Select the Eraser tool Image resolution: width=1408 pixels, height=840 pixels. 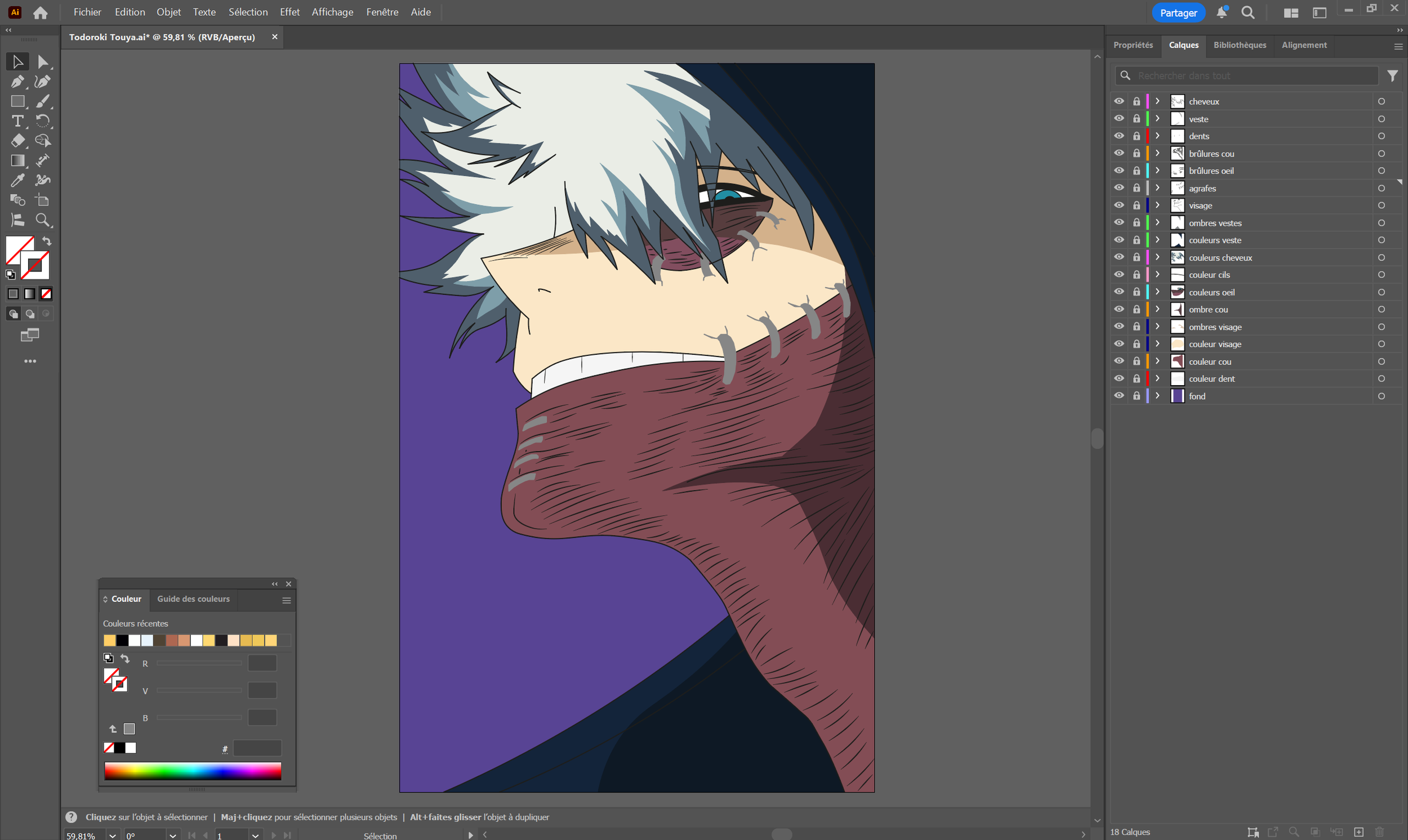click(17, 141)
